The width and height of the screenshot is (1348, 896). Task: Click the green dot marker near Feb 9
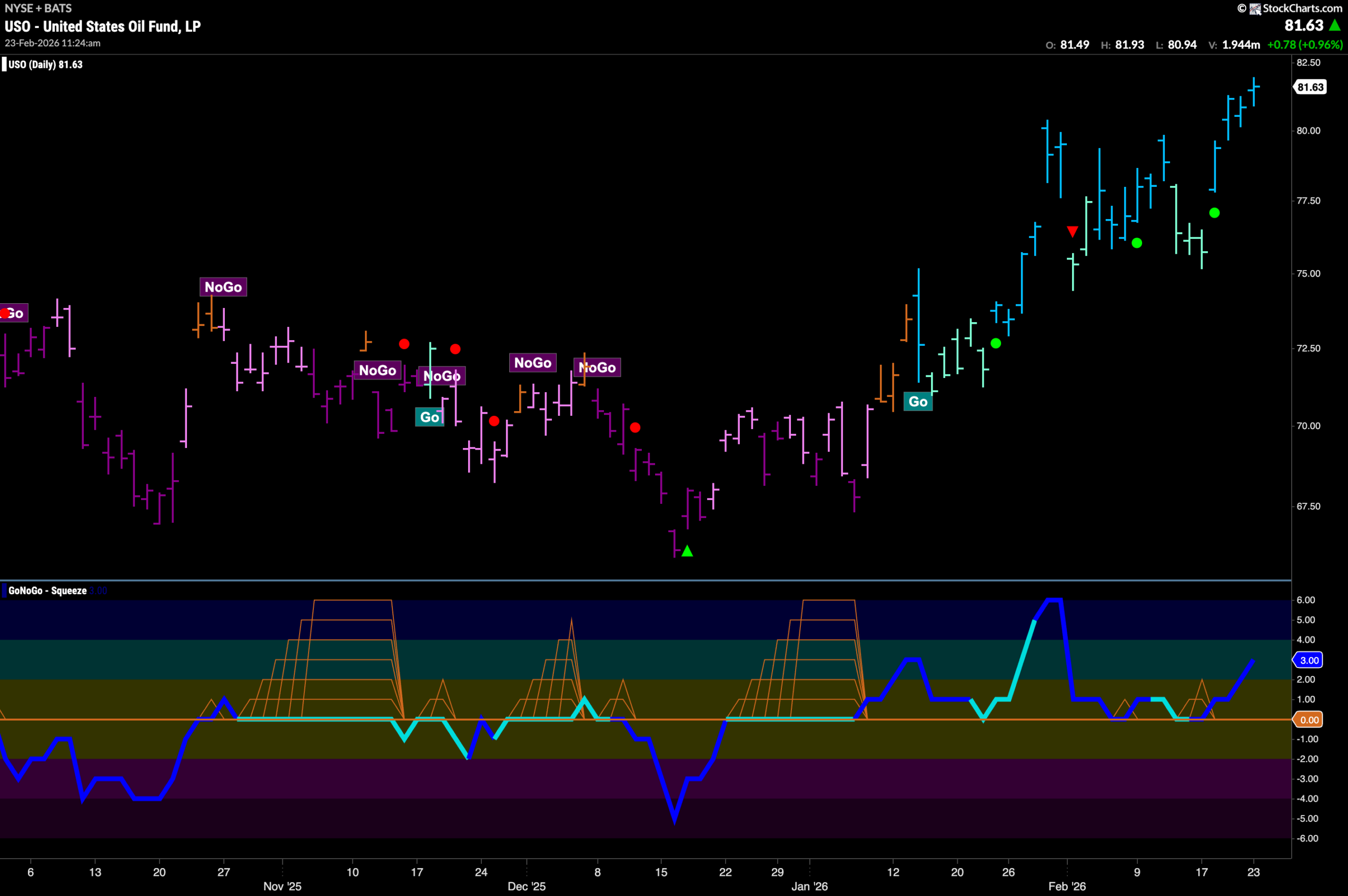click(1137, 243)
